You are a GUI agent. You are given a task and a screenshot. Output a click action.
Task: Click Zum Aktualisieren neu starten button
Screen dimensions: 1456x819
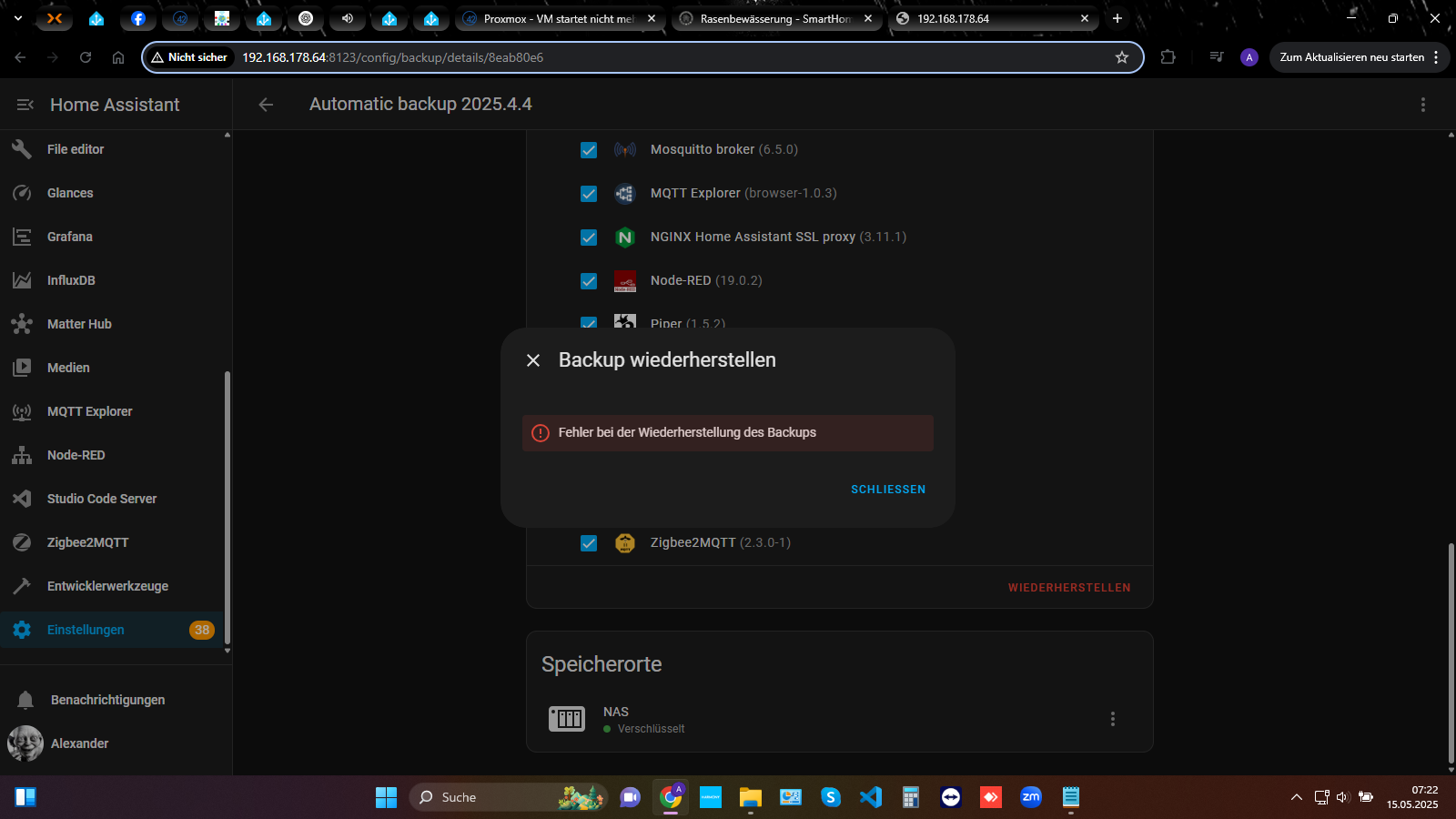coord(1360,57)
